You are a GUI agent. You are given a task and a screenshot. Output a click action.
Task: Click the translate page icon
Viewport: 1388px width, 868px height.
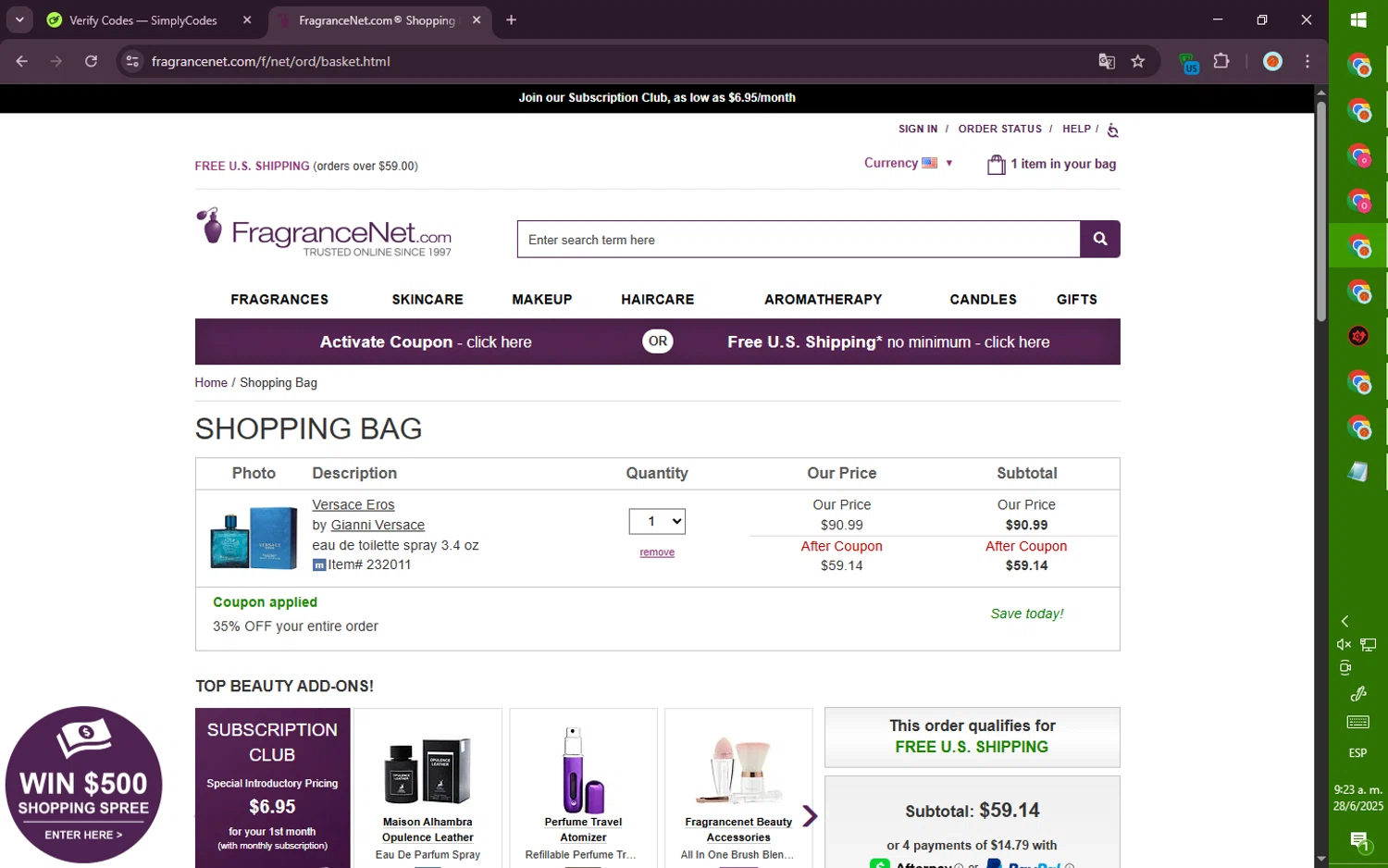tap(1106, 61)
